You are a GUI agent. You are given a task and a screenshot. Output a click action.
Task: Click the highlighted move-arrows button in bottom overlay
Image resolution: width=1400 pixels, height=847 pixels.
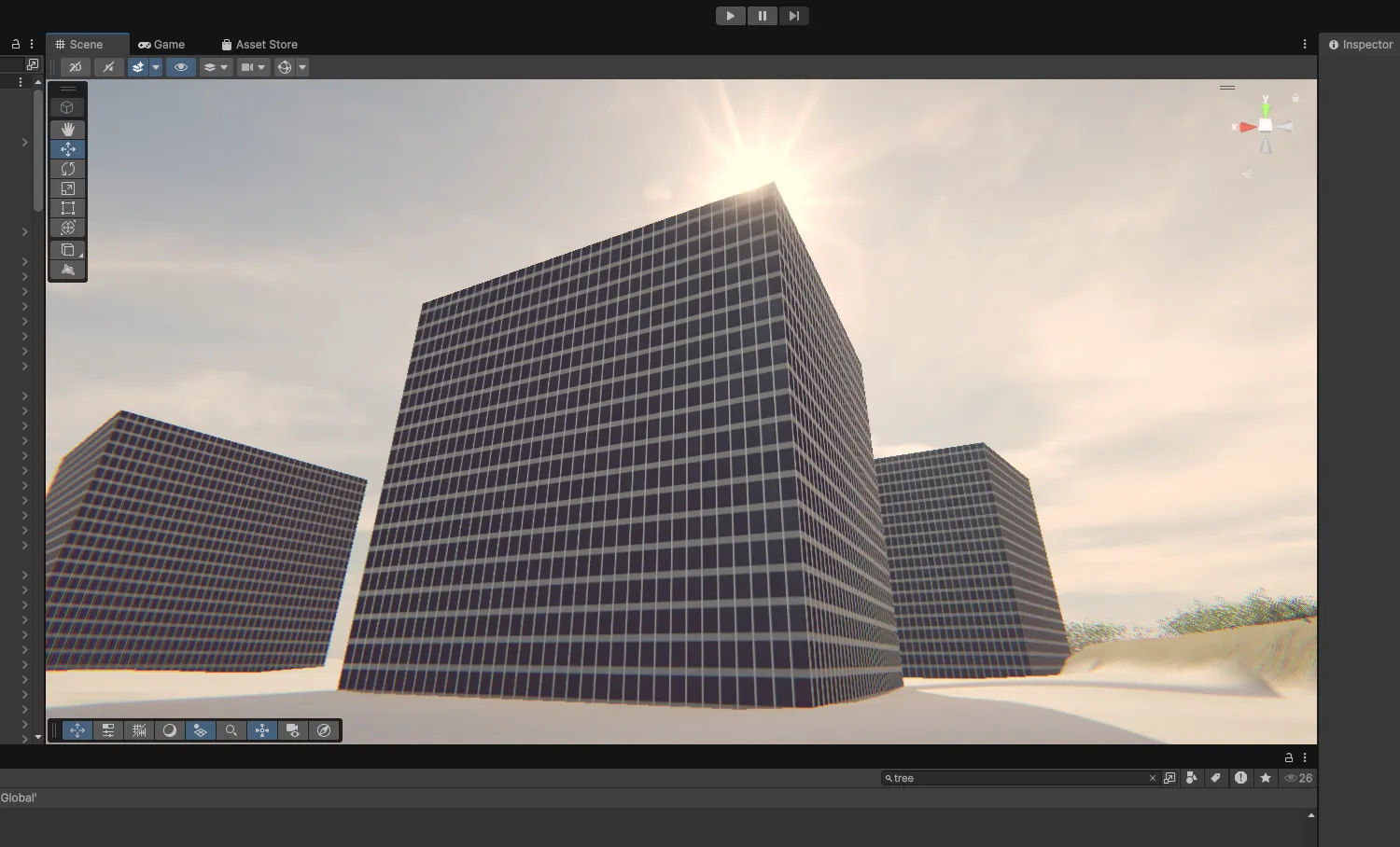pos(77,730)
